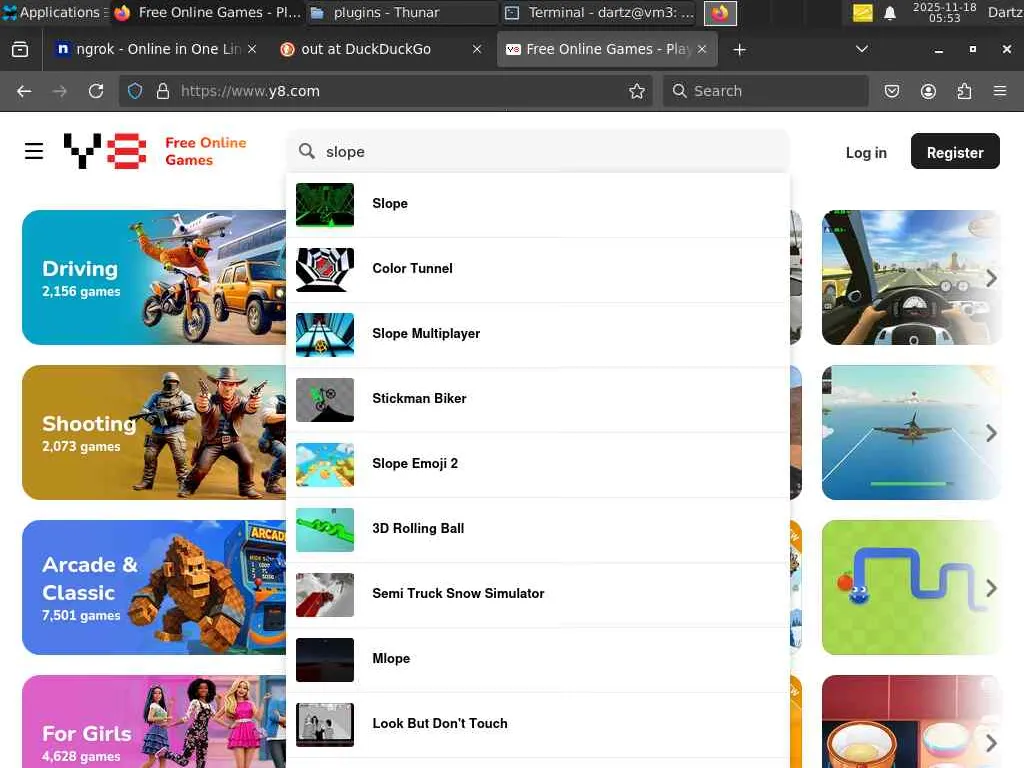Click the browser forward arrow

[59, 91]
